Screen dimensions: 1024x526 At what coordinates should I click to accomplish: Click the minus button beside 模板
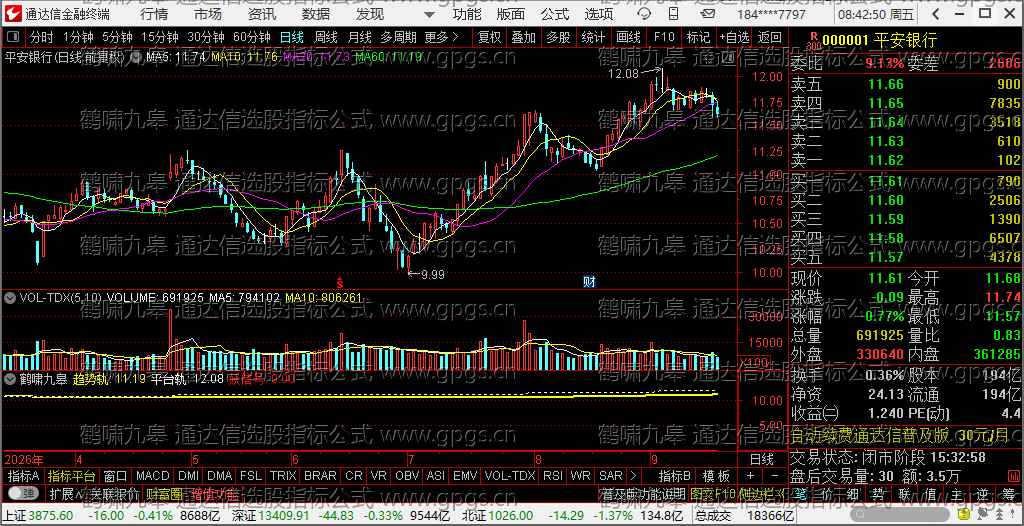coord(774,475)
